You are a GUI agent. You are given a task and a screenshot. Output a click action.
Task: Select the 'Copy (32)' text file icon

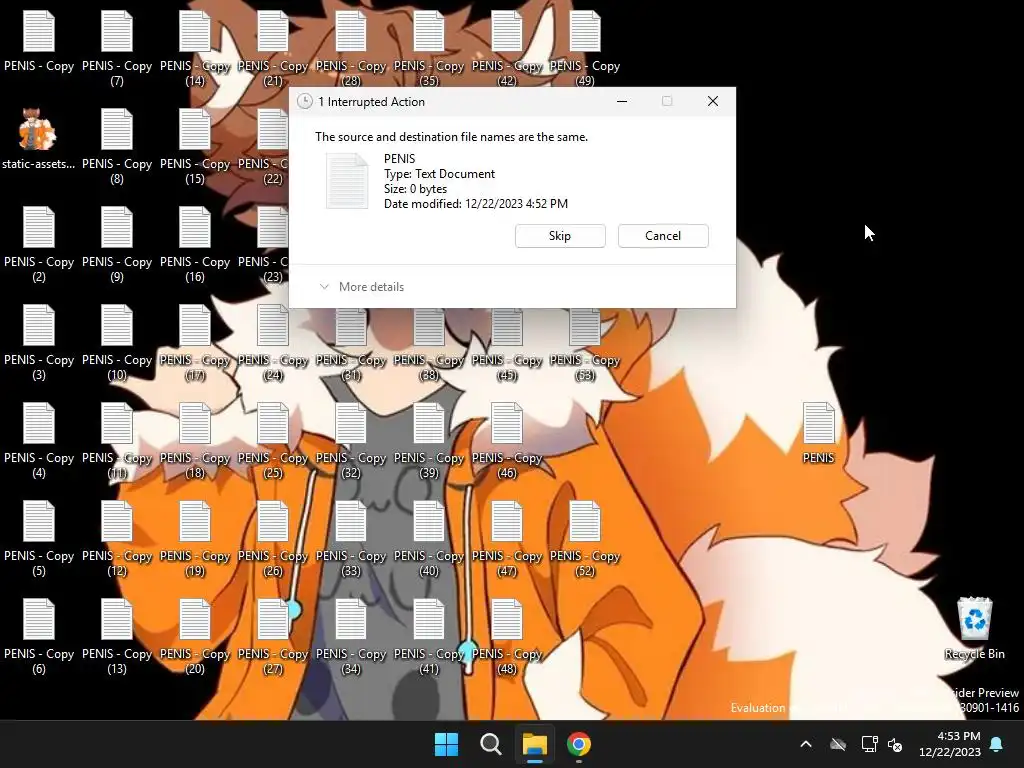pos(351,423)
